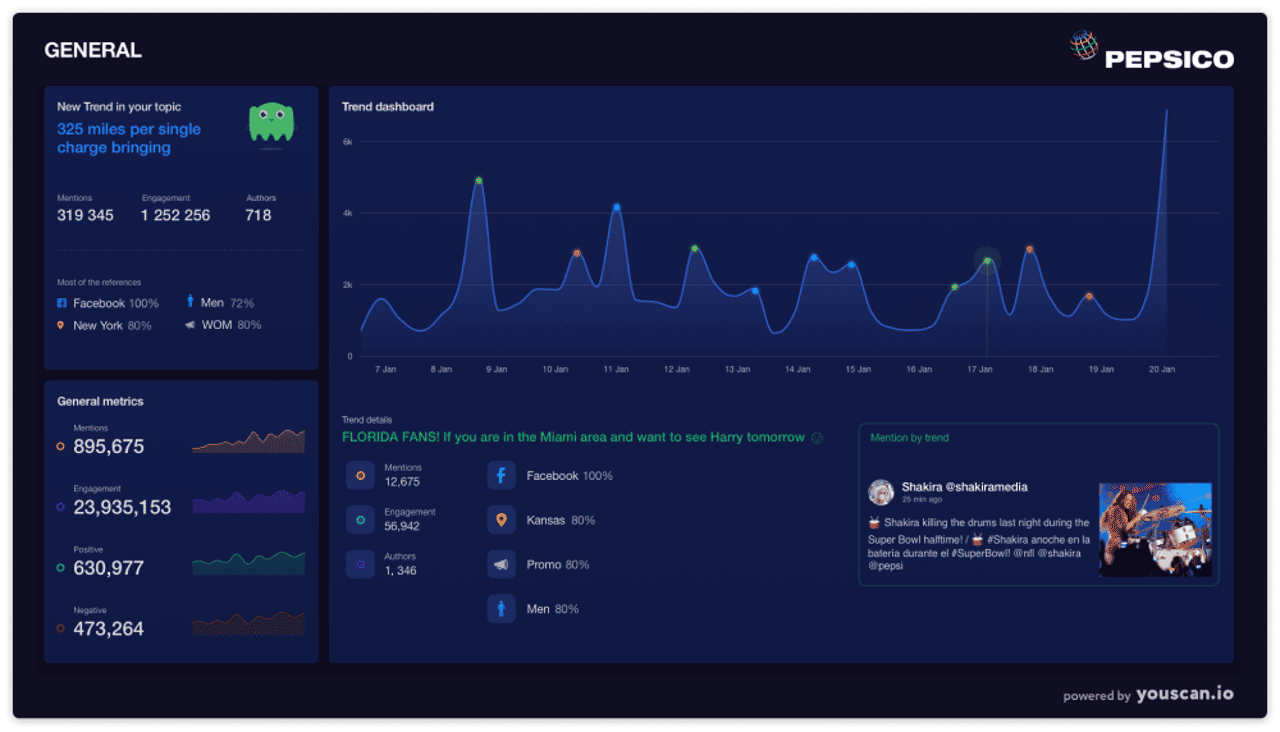Click the '473,264' negative metric
The height and width of the screenshot is (732, 1280).
[109, 629]
